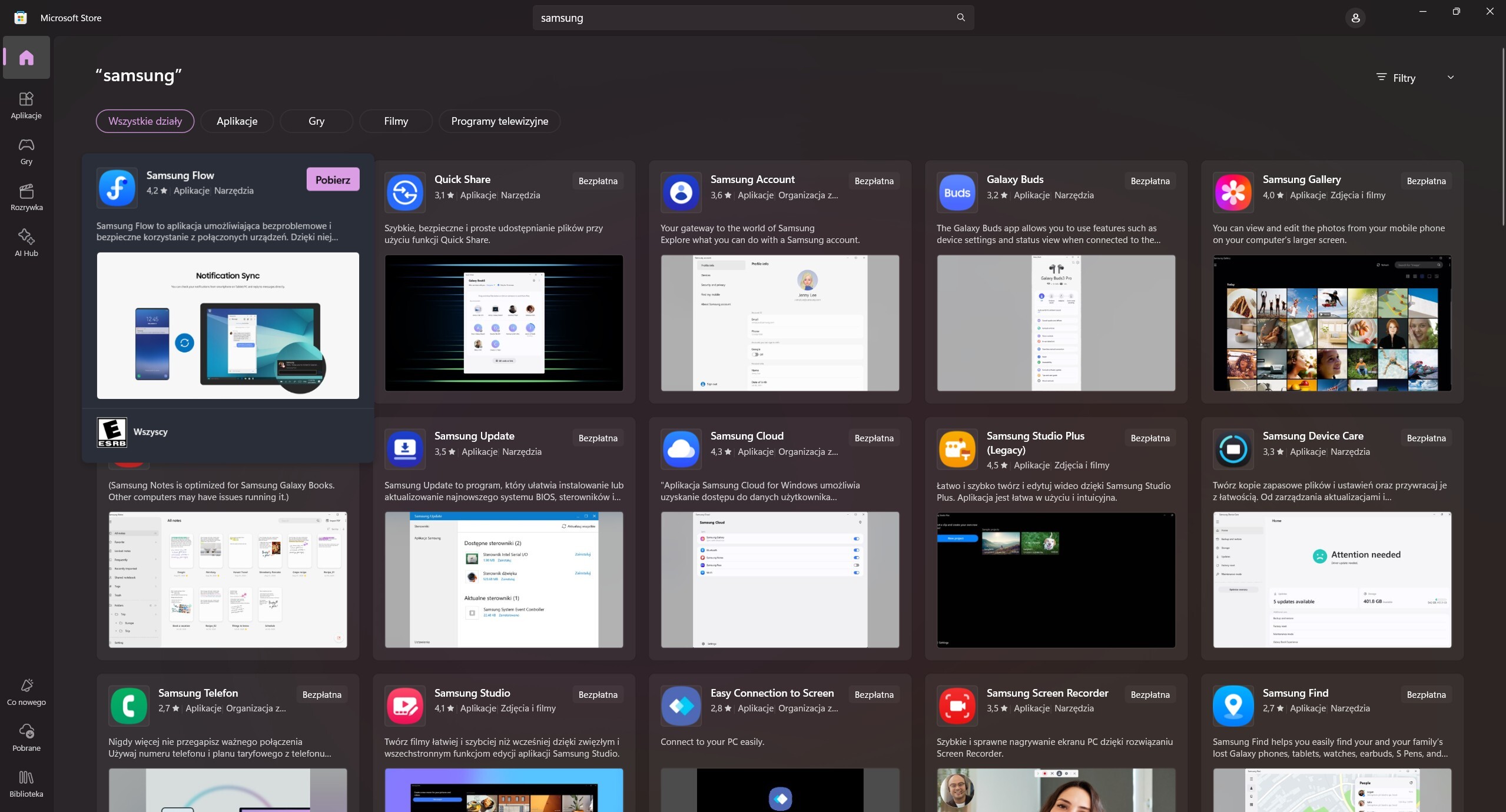Viewport: 1506px width, 812px height.
Task: Click Bezpłatna button for Samsung Device Care
Action: tap(1426, 438)
